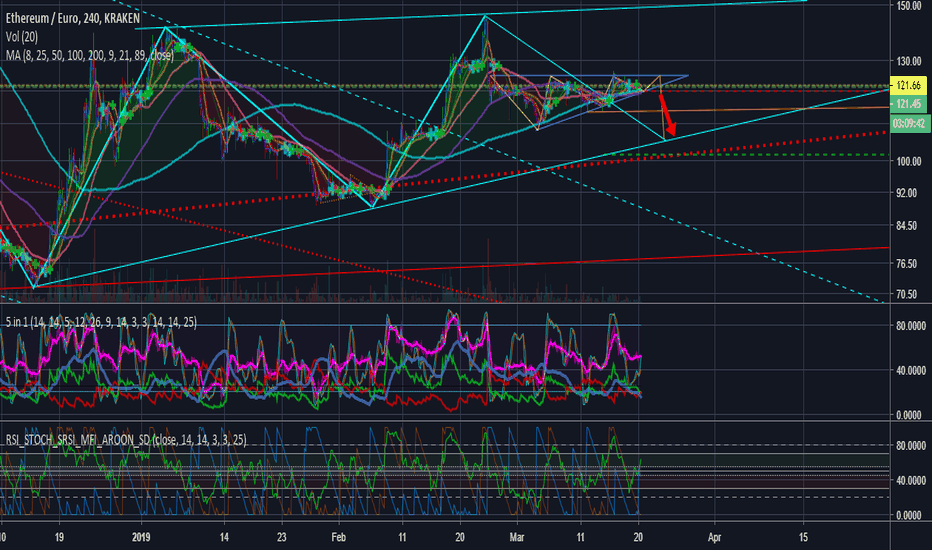The image size is (932, 550).
Task: Click the 100.00 price axis label
Action: [909, 162]
